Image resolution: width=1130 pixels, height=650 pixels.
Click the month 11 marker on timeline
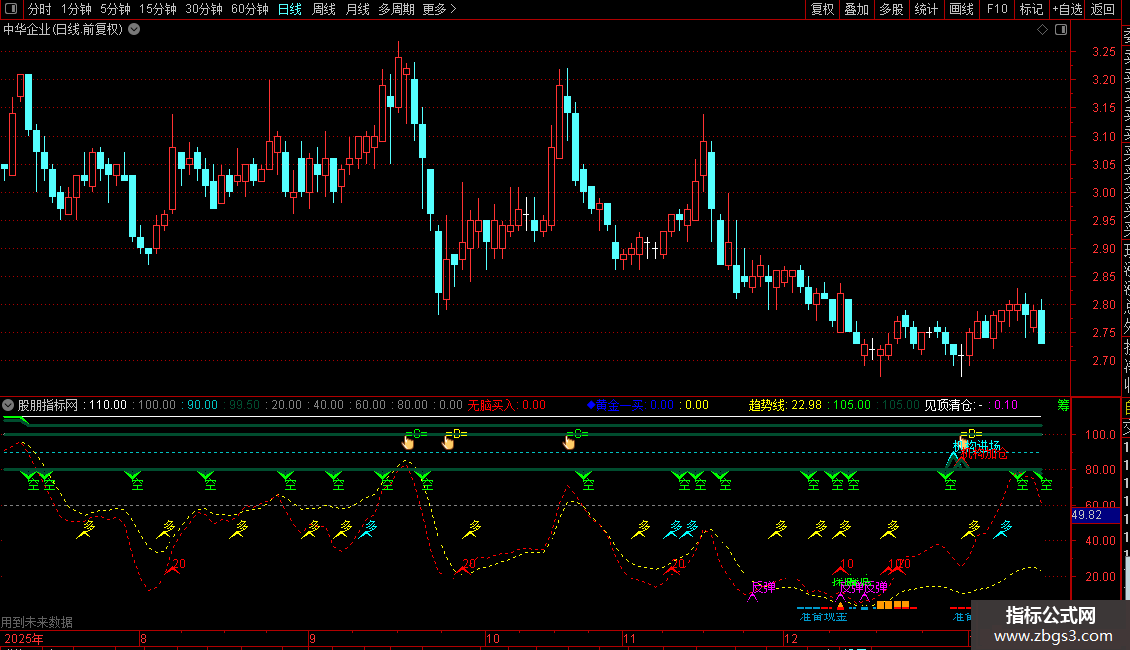(629, 638)
